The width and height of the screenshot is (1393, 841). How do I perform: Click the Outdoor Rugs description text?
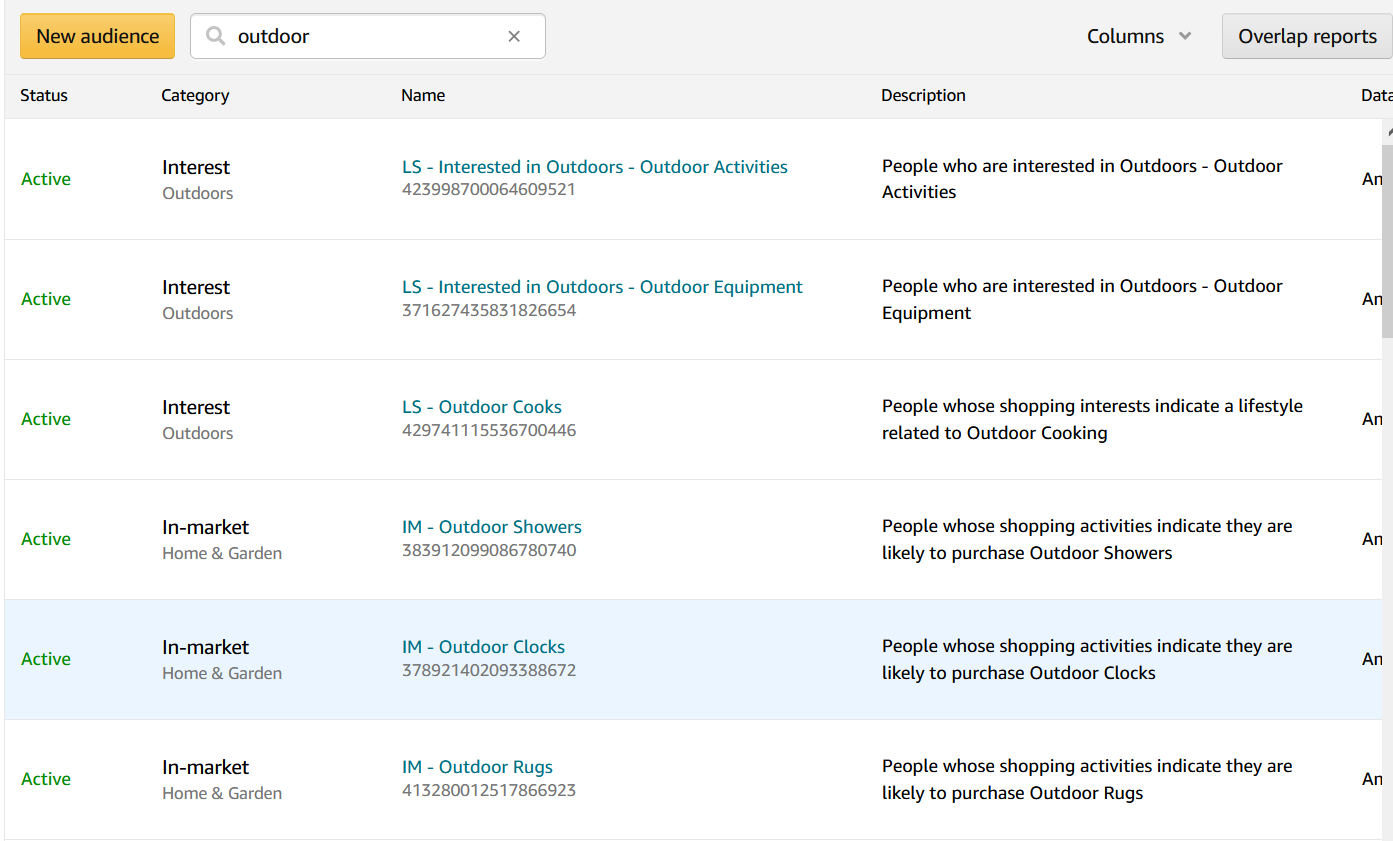(x=1086, y=780)
